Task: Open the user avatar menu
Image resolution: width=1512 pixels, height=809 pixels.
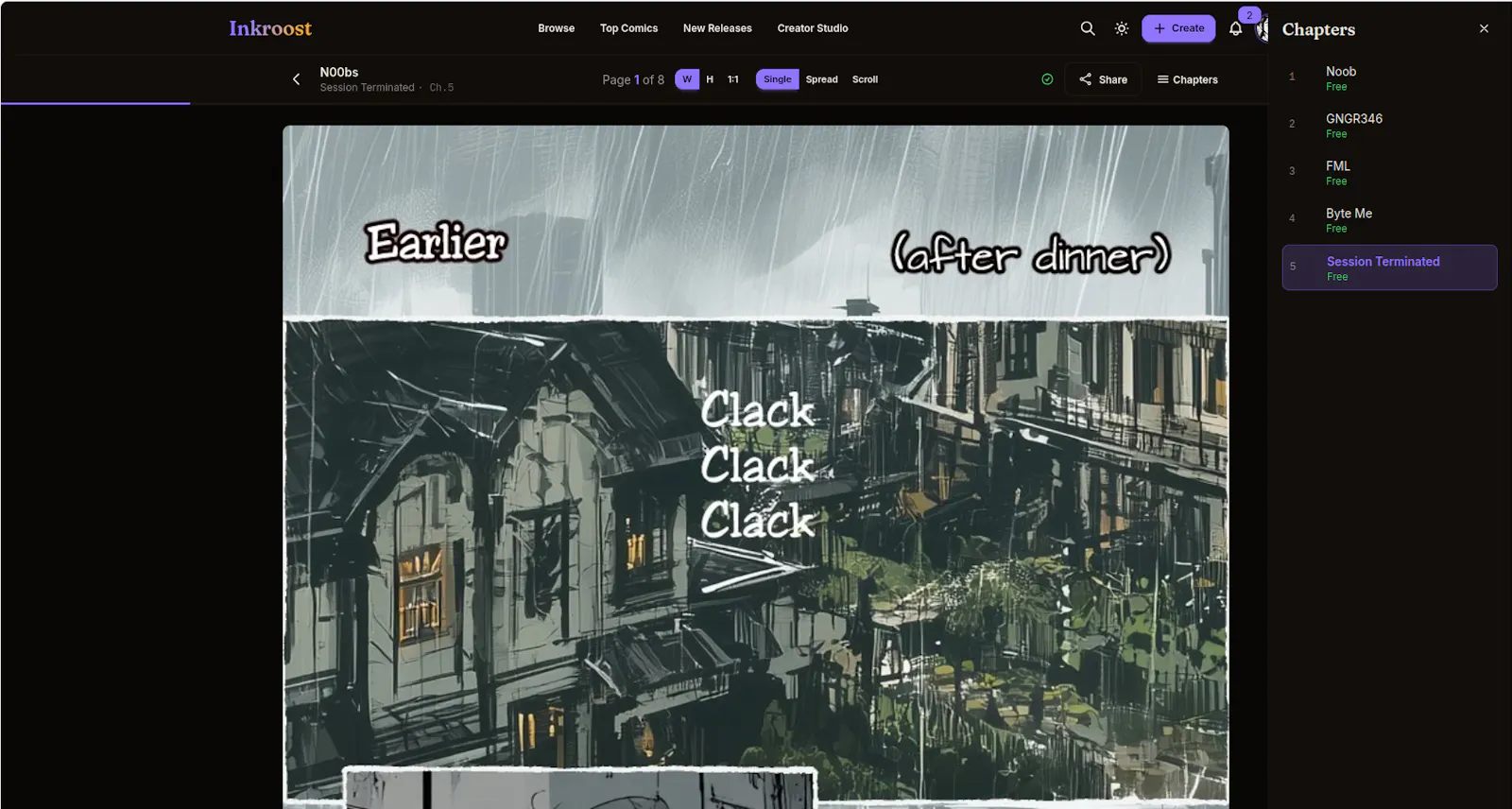Action: 1262,29
